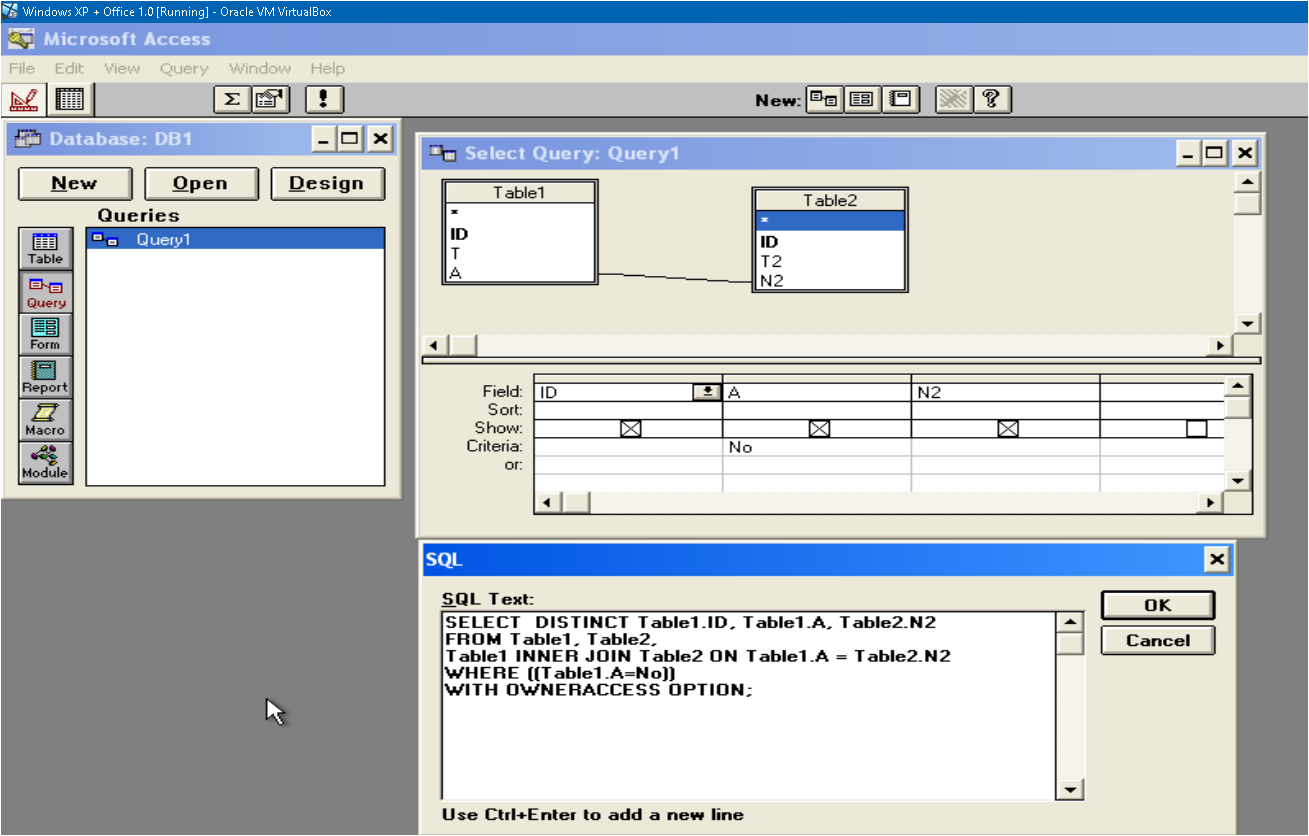Click the Table2 field list title
The width and height of the screenshot is (1309, 836).
pyautogui.click(x=830, y=201)
